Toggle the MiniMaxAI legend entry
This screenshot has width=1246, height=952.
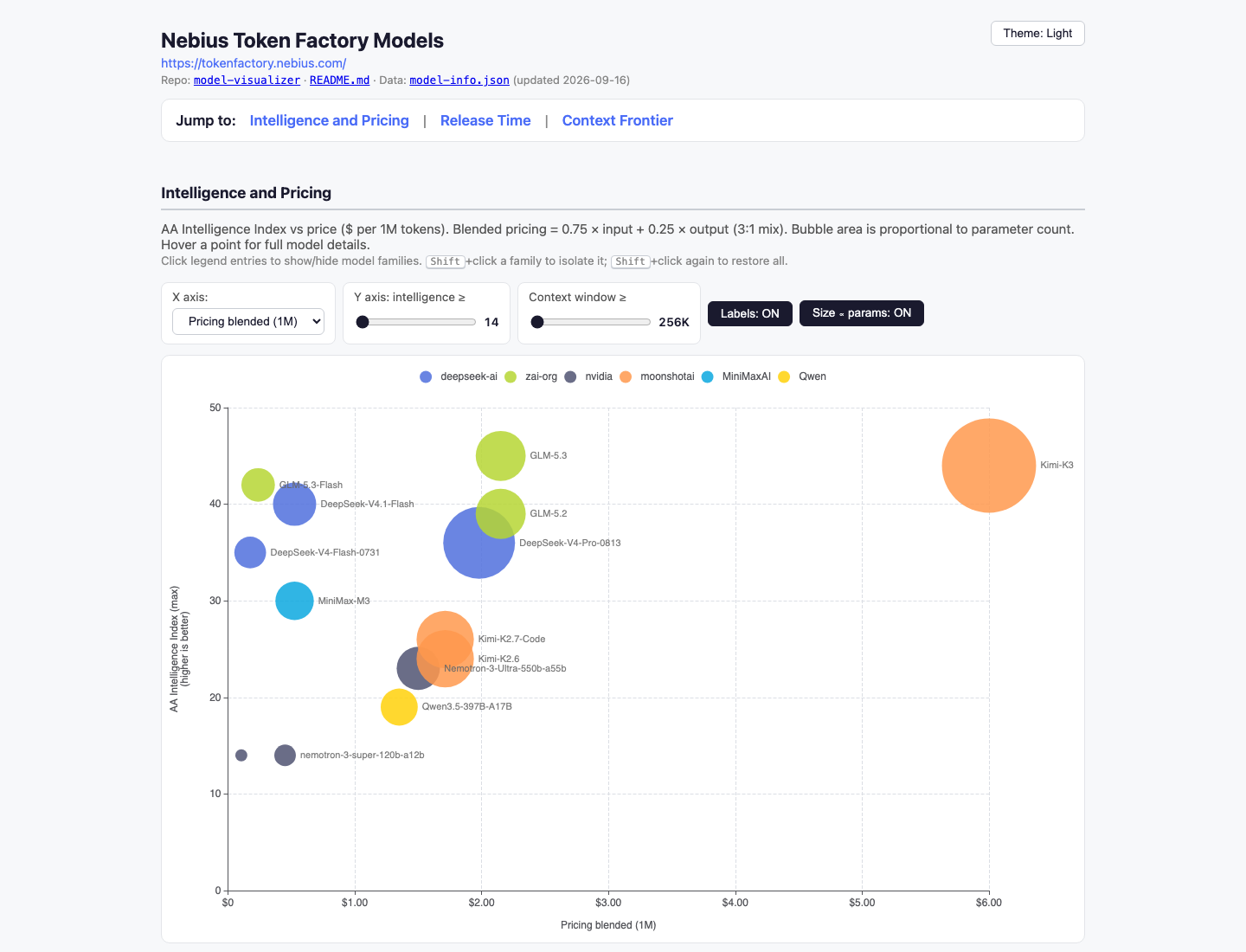(x=736, y=376)
